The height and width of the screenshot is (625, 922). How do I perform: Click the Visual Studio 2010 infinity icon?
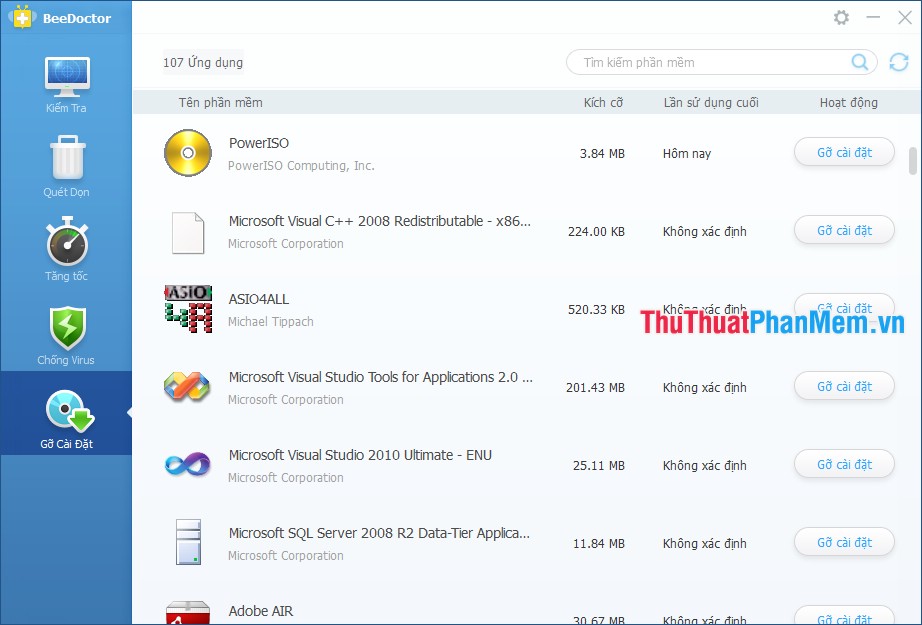pos(187,465)
